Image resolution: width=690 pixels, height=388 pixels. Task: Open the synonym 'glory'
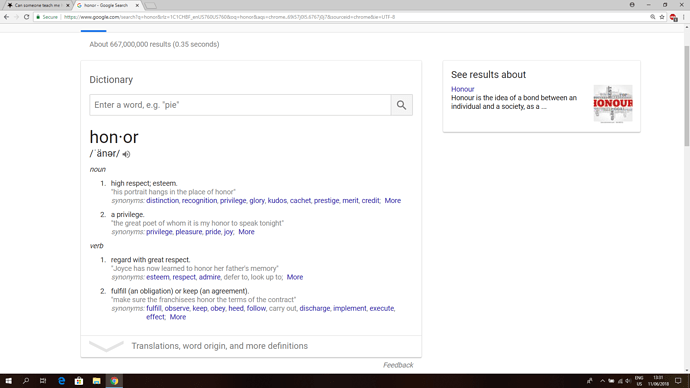[257, 201]
